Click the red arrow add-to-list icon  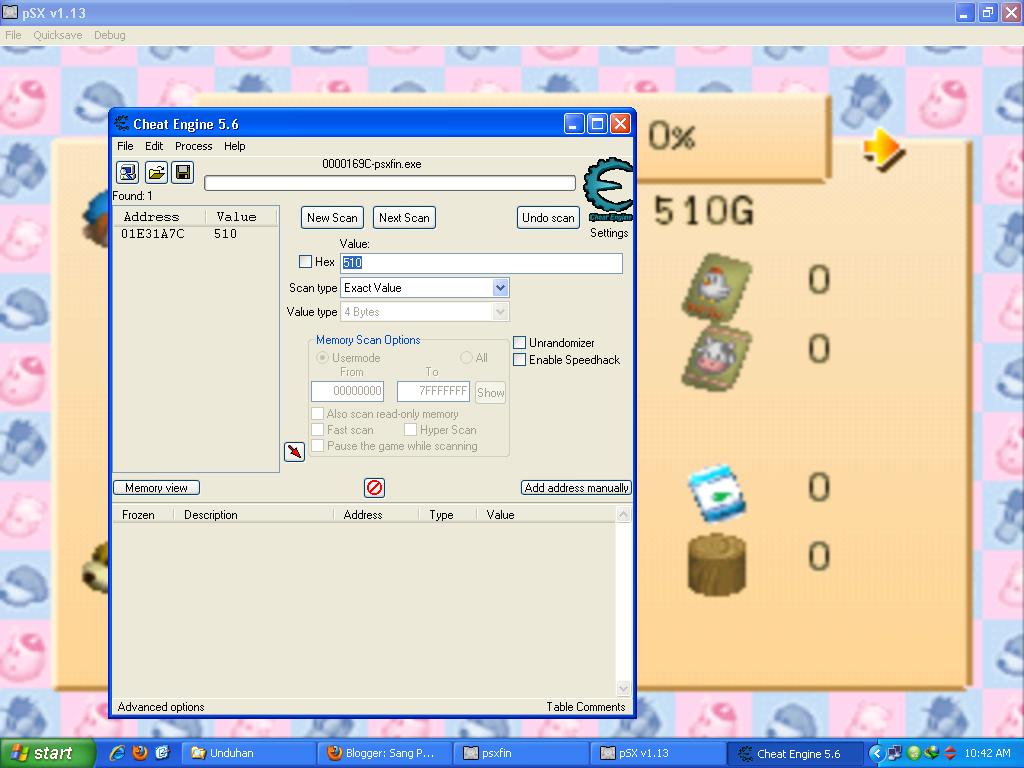tap(295, 451)
